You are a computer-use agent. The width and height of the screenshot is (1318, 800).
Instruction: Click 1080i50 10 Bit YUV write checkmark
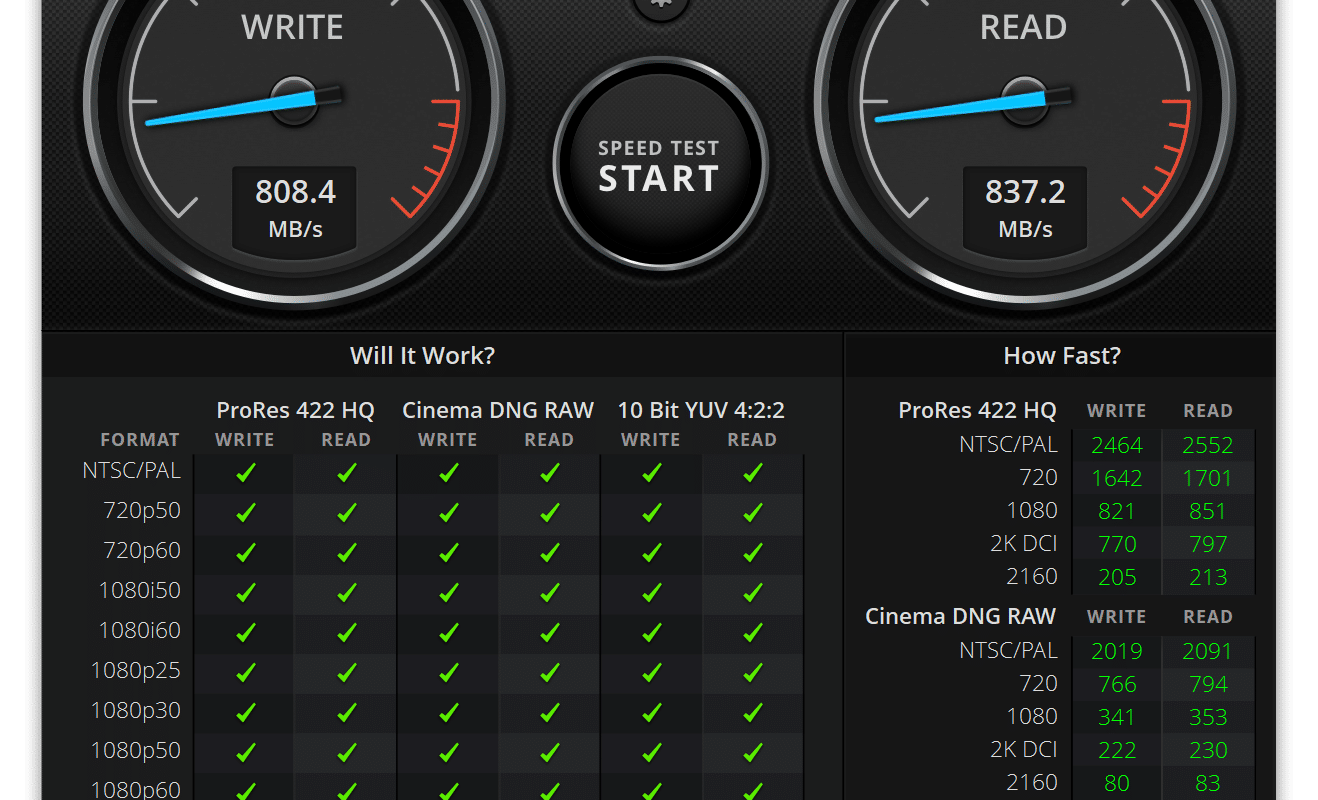[651, 593]
